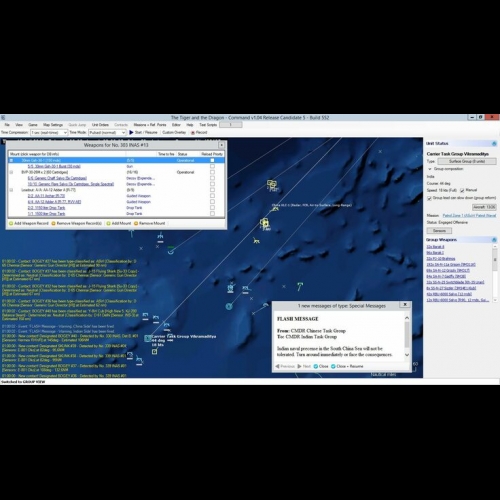This screenshot has width=500, height=500.
Task: Select friendly aircraft right of helicopter marker
Action: point(246,289)
